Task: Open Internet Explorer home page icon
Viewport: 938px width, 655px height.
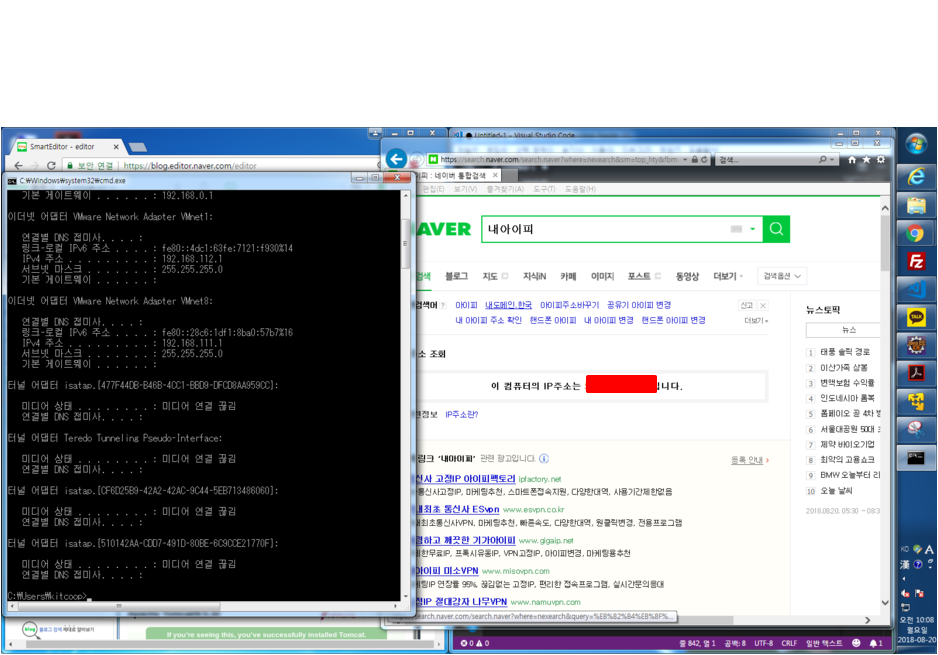Action: click(x=852, y=160)
